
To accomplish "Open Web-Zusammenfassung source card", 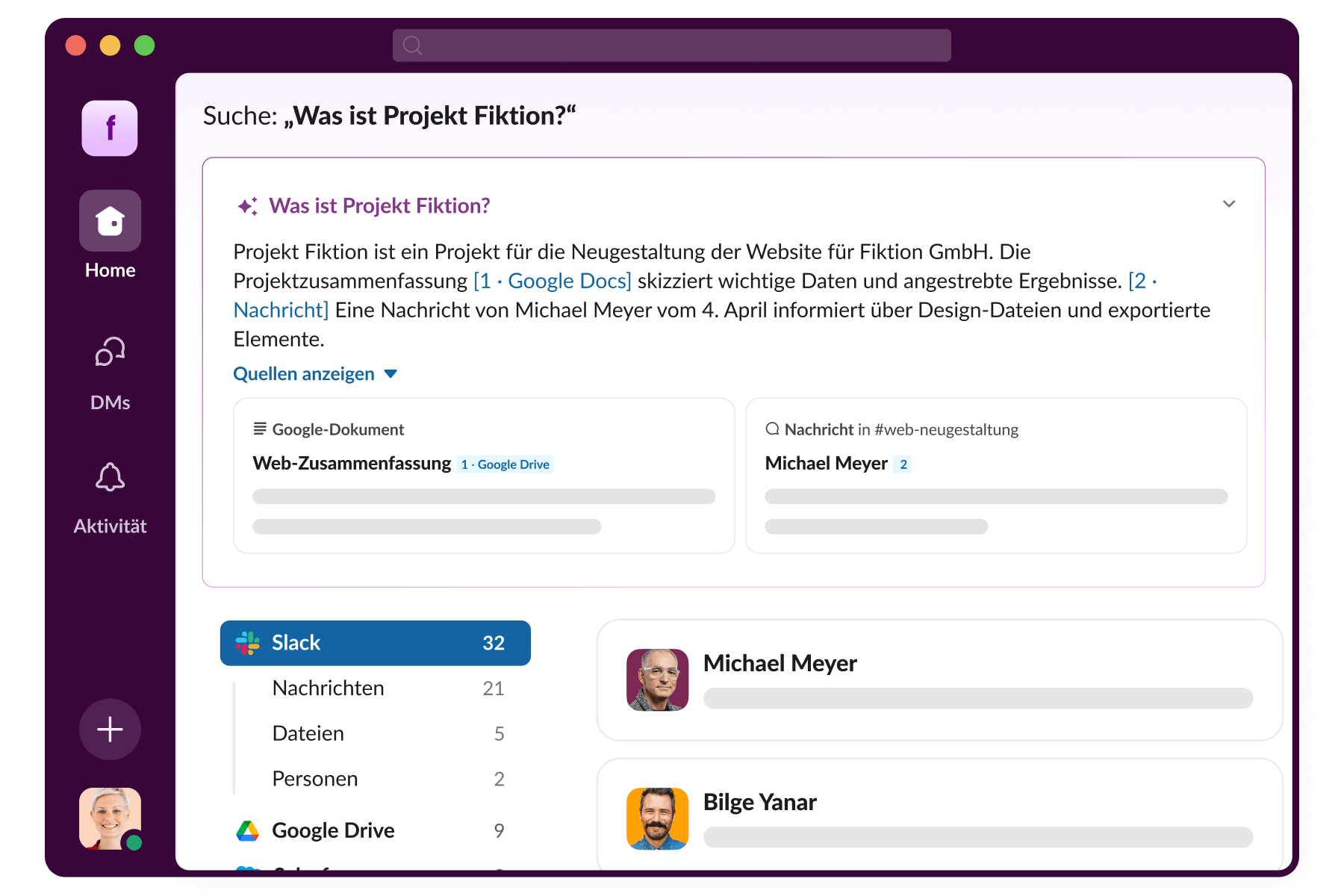I will pos(483,476).
